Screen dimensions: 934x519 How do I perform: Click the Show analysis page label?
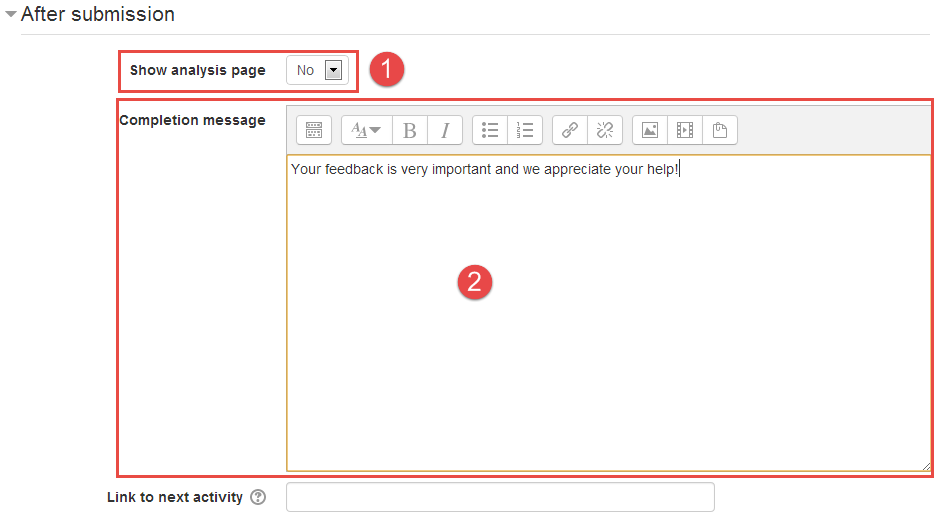click(198, 70)
